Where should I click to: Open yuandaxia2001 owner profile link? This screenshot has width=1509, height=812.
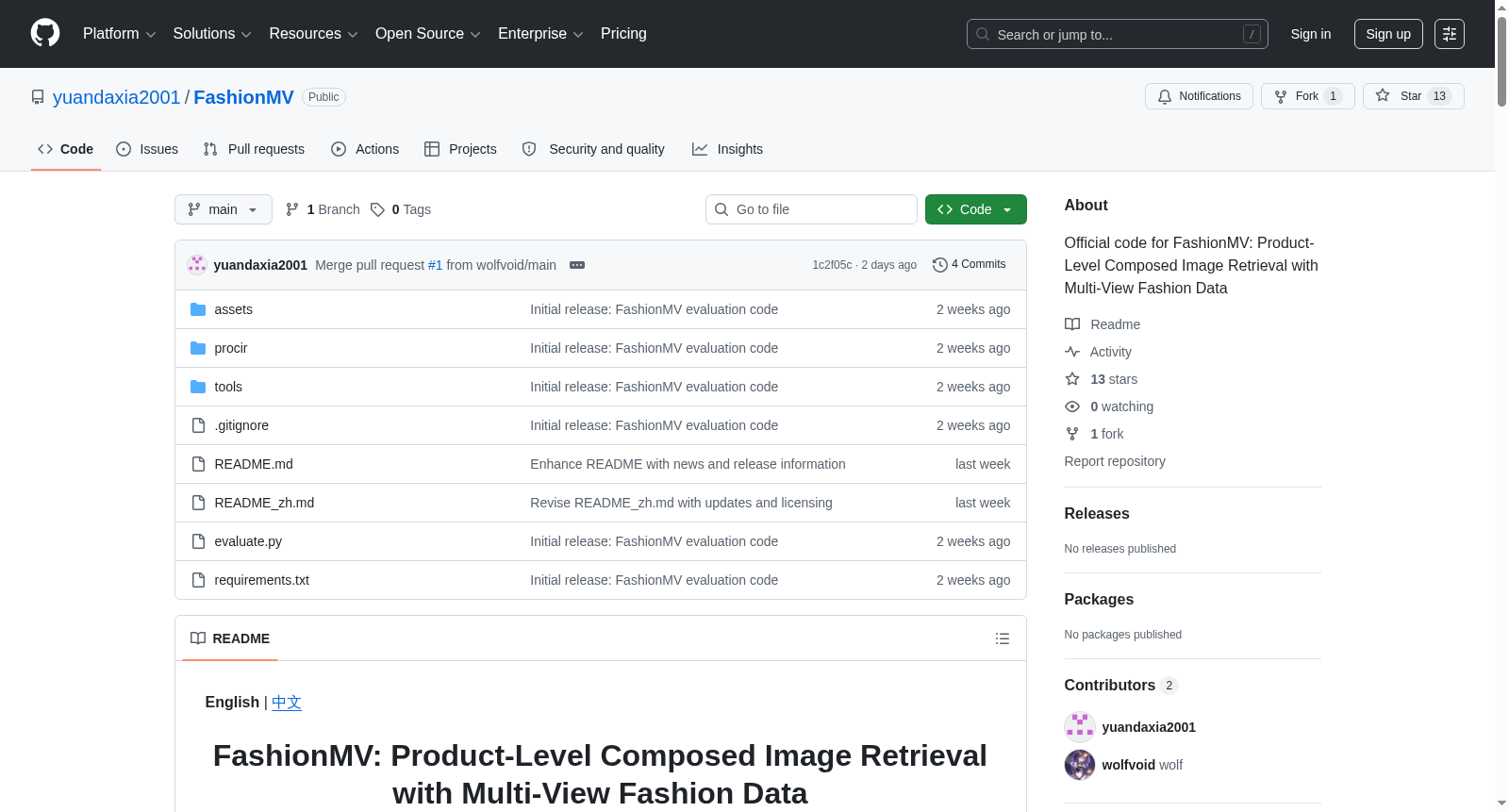[x=116, y=97]
